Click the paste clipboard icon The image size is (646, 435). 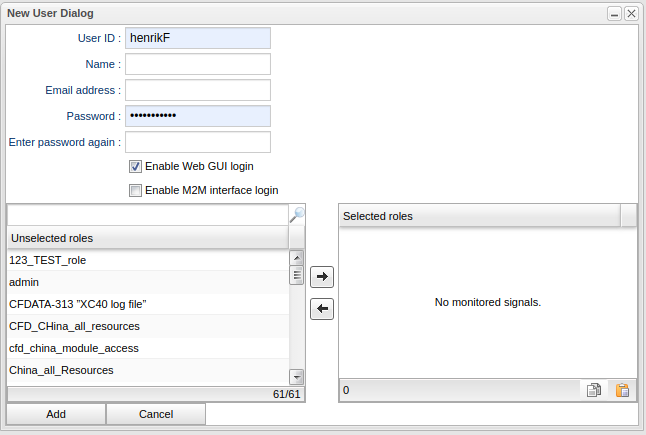pos(622,391)
